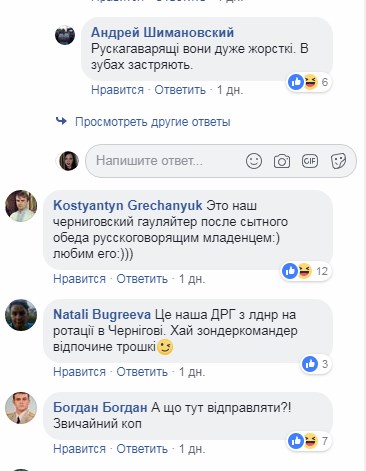
Task: Open the emoji picker in reply box
Action: tap(254, 161)
